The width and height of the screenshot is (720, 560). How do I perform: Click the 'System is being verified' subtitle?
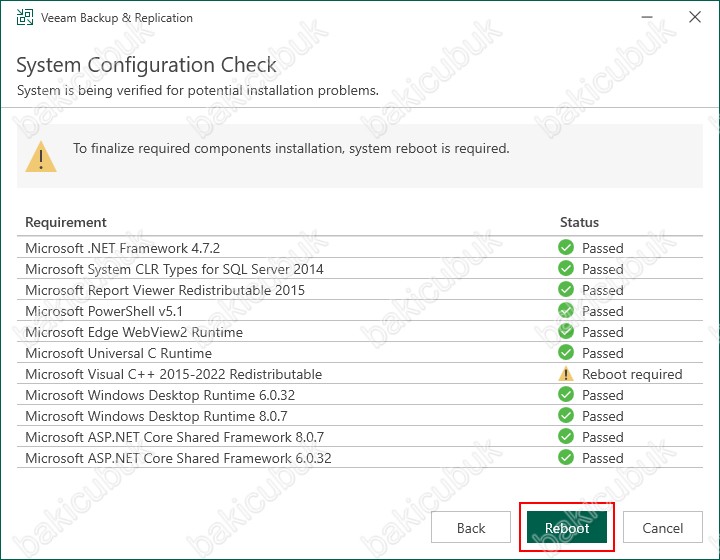197,90
